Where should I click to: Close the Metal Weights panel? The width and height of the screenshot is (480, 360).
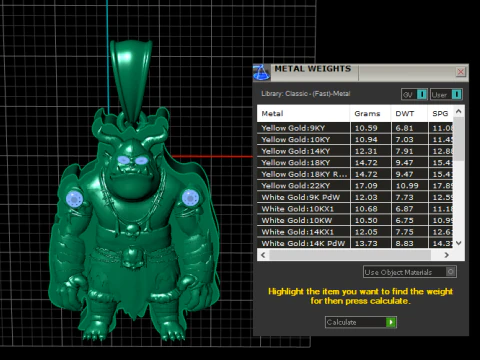tap(461, 72)
